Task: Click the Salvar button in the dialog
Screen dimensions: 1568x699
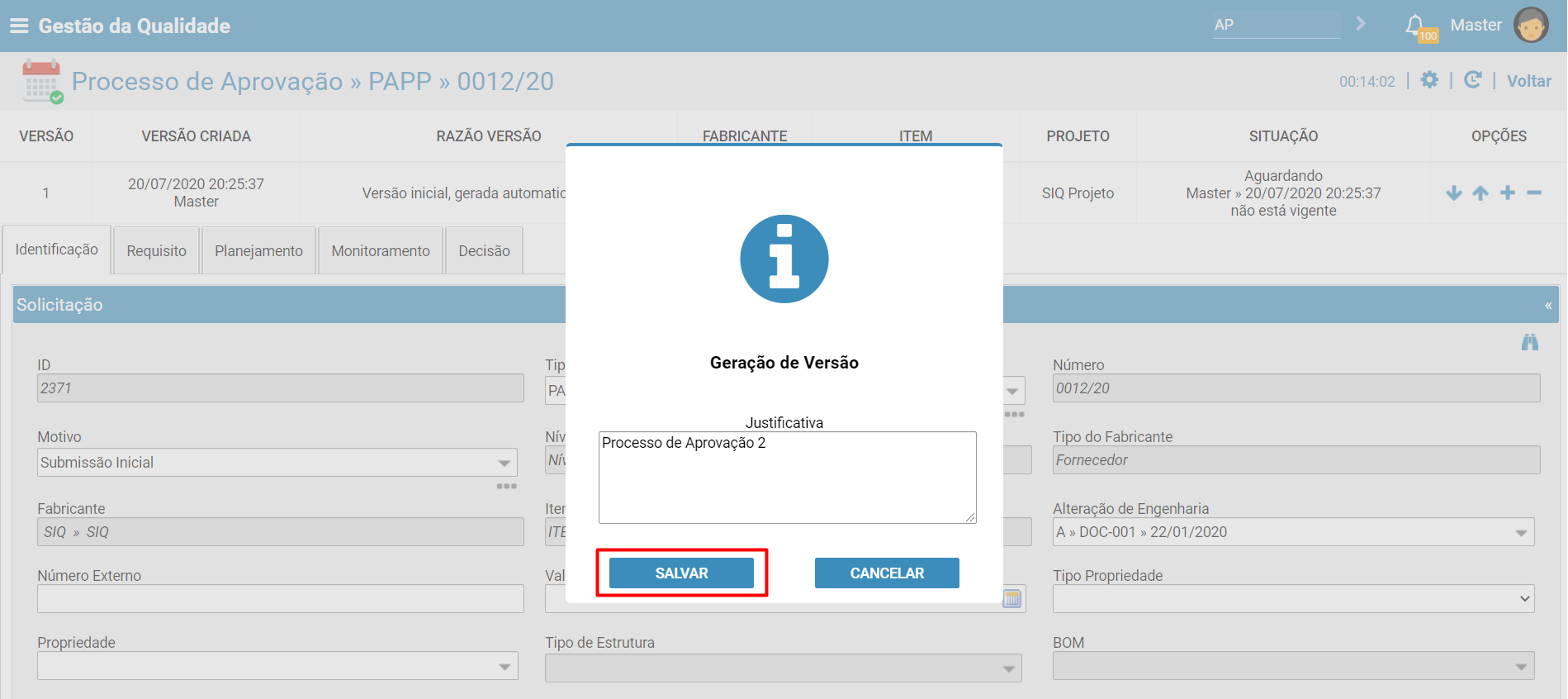Action: [x=681, y=573]
